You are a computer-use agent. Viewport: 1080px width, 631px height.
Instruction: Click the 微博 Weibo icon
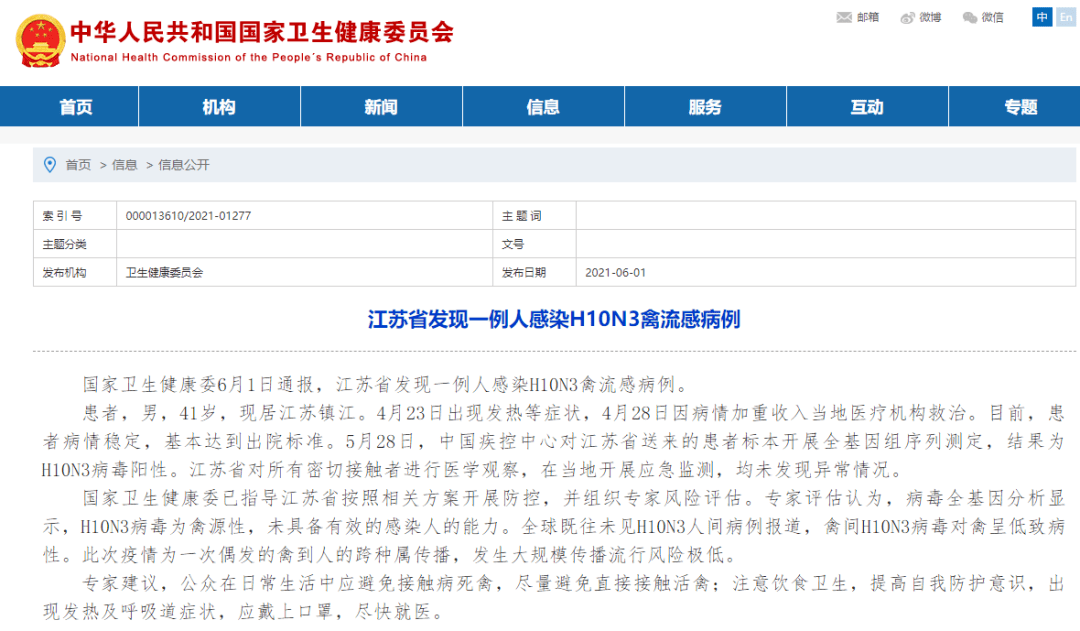[908, 17]
